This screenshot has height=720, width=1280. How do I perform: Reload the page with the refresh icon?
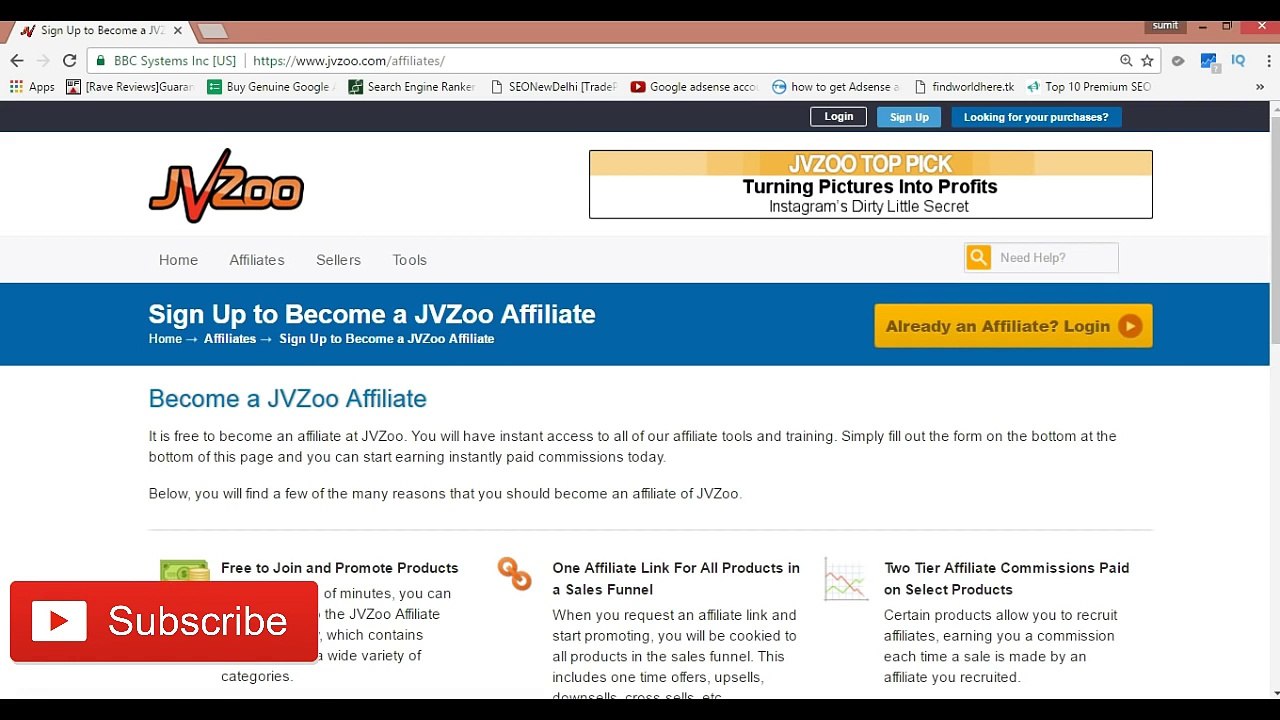70,61
